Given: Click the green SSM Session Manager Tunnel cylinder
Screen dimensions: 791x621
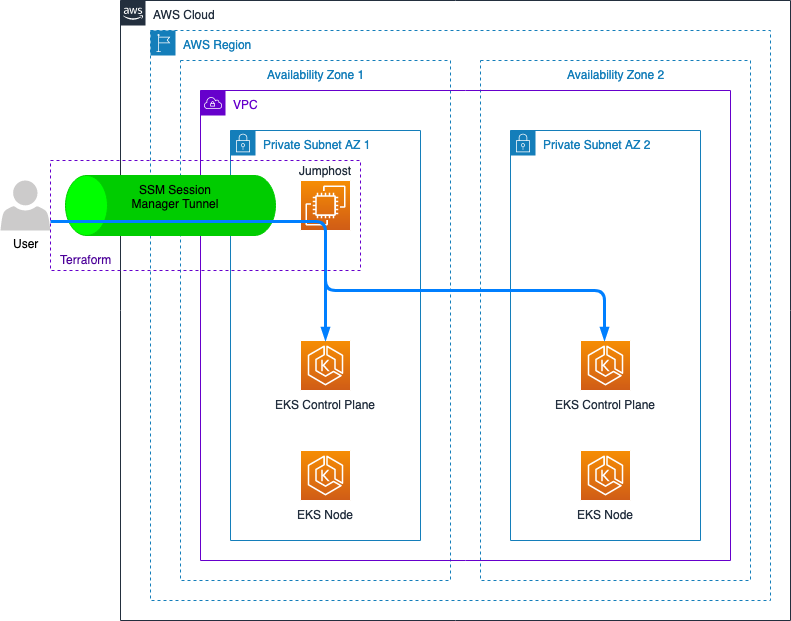Looking at the screenshot, I should [x=171, y=205].
